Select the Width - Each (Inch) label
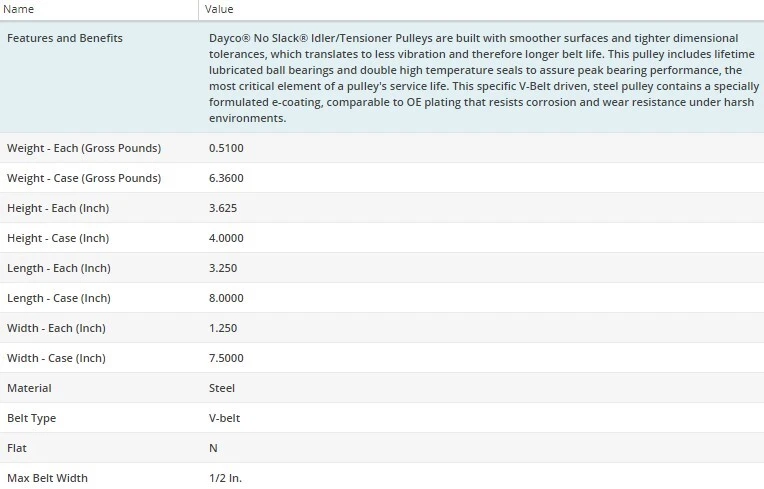 (x=56, y=328)
